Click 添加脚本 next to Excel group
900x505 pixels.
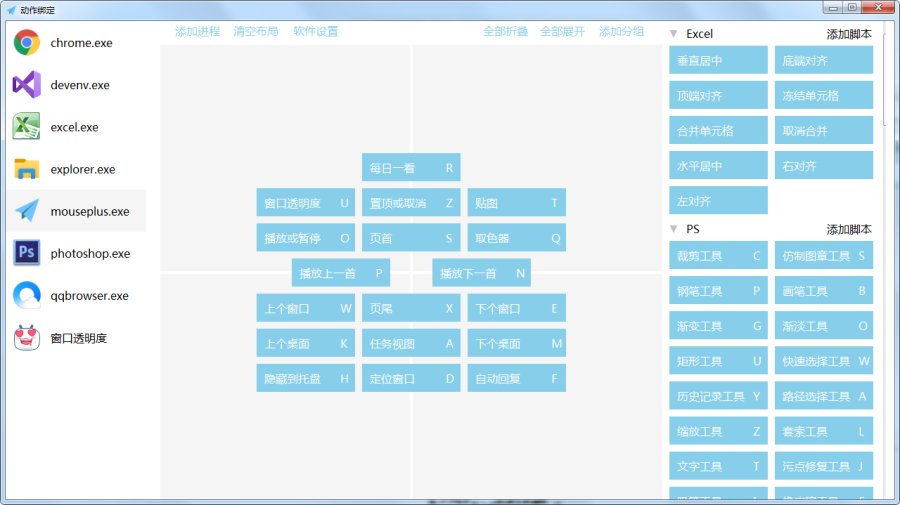[x=849, y=34]
